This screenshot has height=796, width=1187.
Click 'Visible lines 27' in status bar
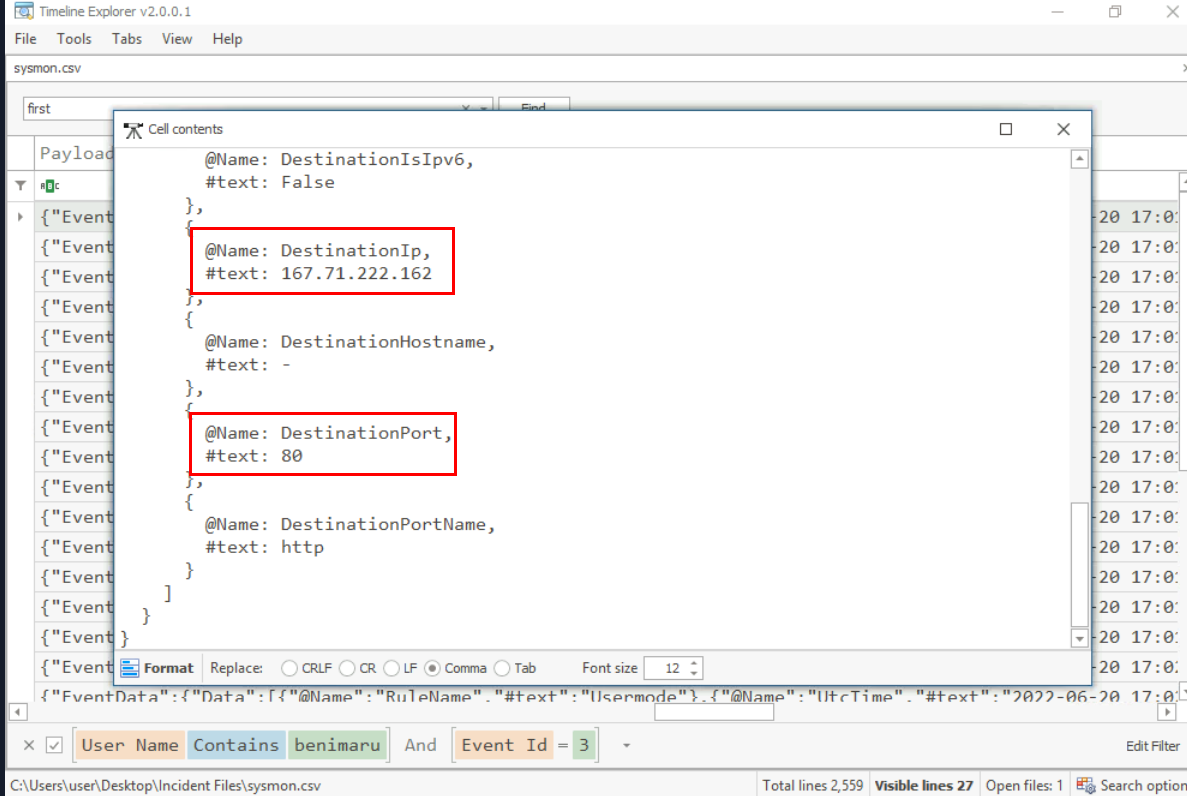tap(924, 785)
